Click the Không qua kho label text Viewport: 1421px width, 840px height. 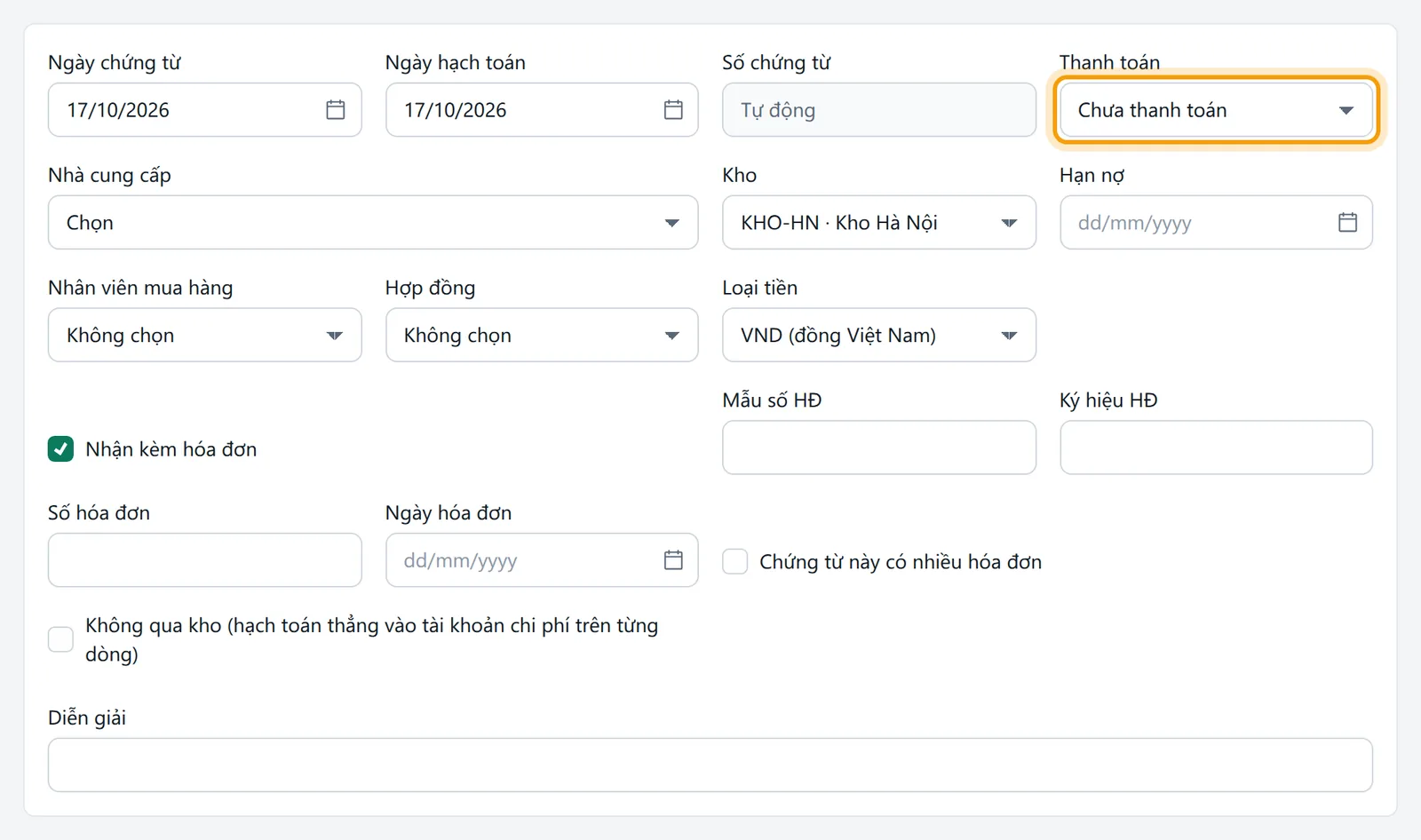(x=372, y=639)
